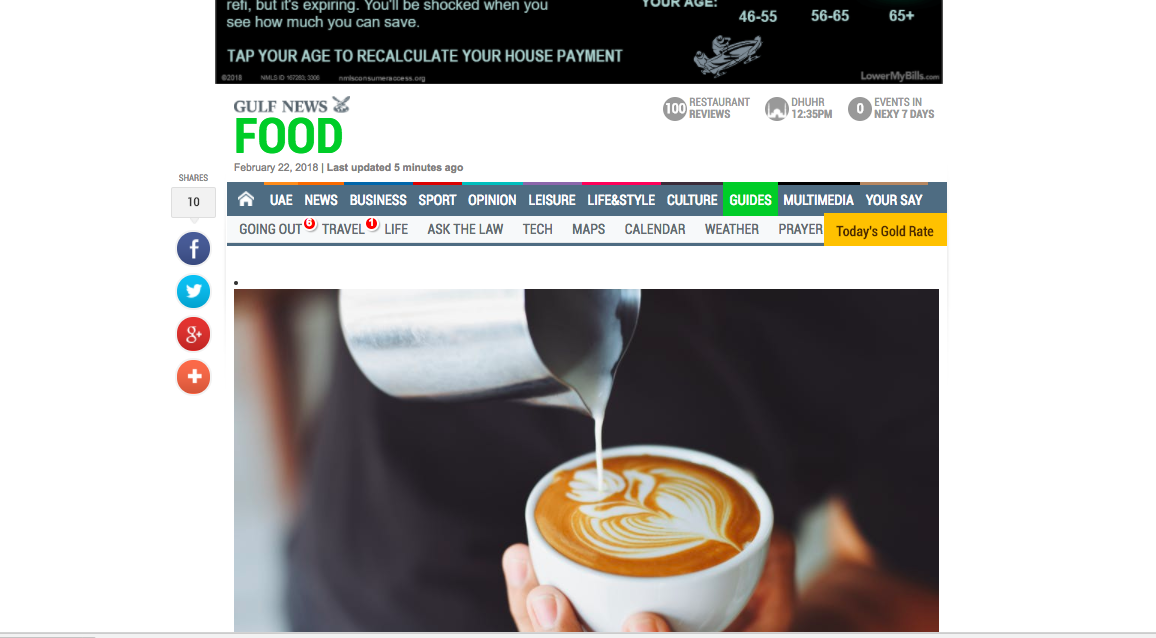
Task: Share on Google Plus icon
Action: pyautogui.click(x=193, y=334)
